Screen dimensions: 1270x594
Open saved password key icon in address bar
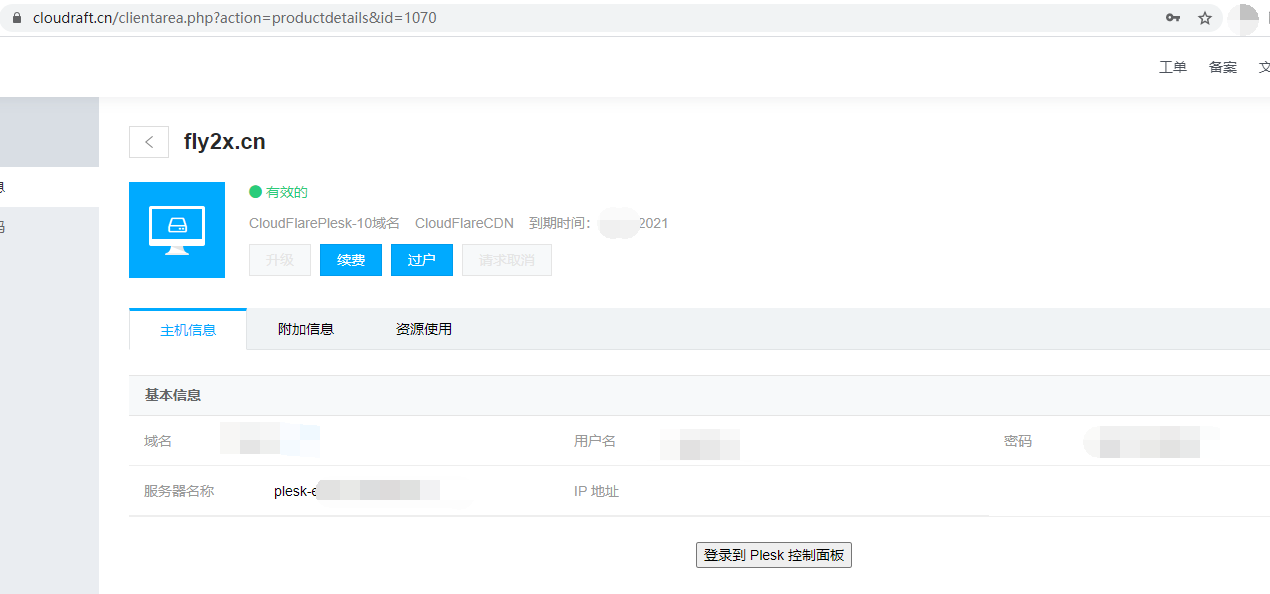tap(1173, 18)
